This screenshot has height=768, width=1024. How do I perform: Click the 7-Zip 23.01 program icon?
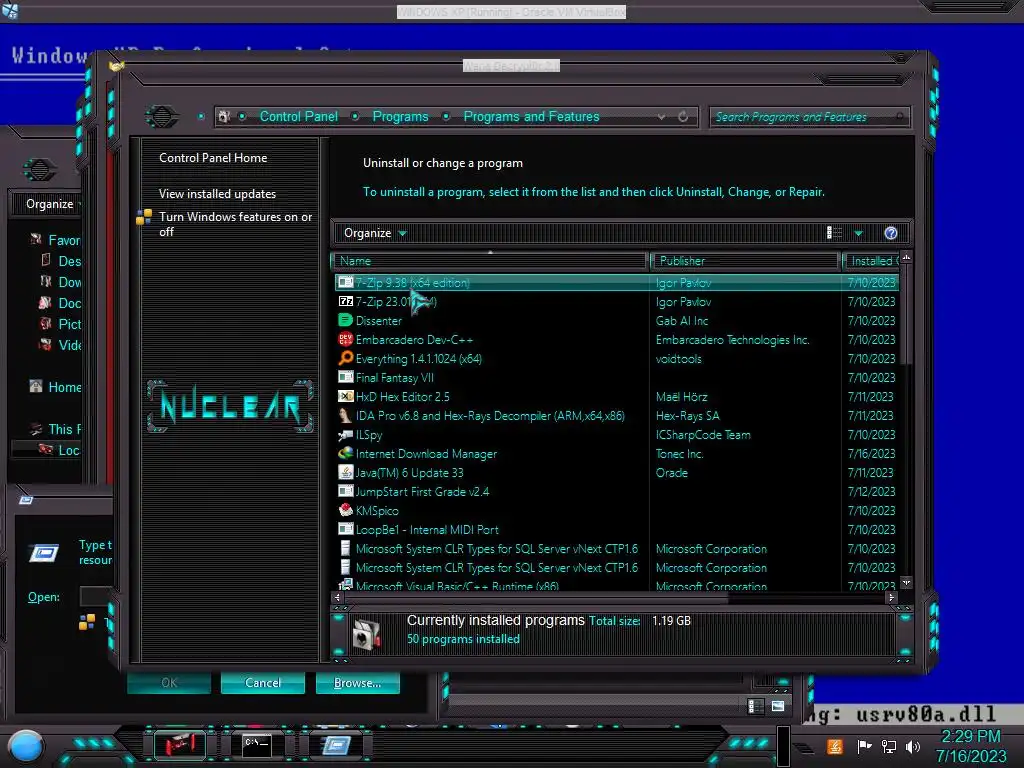tap(345, 301)
